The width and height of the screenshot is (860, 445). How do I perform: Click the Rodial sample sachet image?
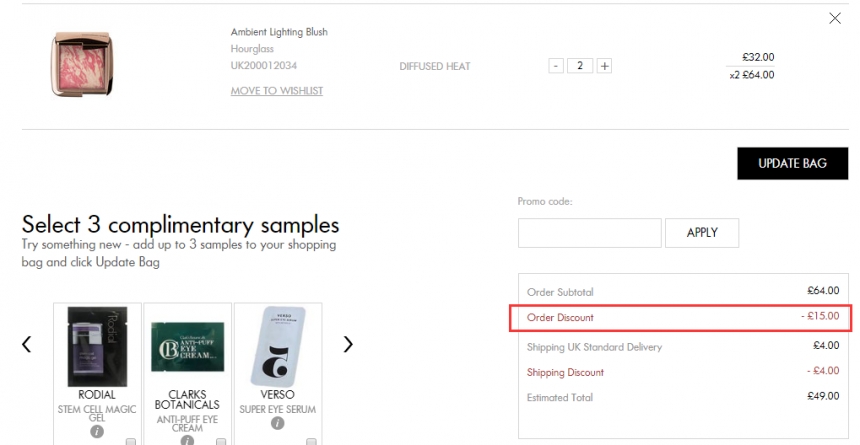click(97, 346)
